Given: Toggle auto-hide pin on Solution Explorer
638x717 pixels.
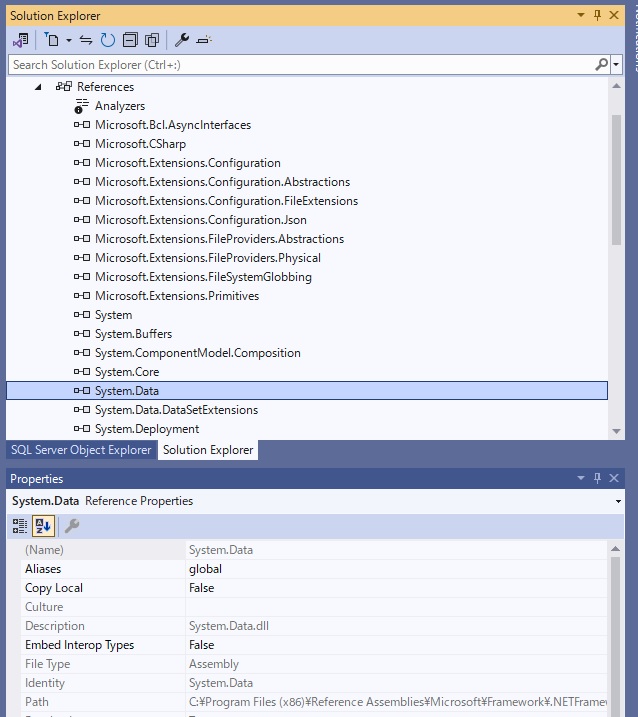Looking at the screenshot, I should pos(597,15).
